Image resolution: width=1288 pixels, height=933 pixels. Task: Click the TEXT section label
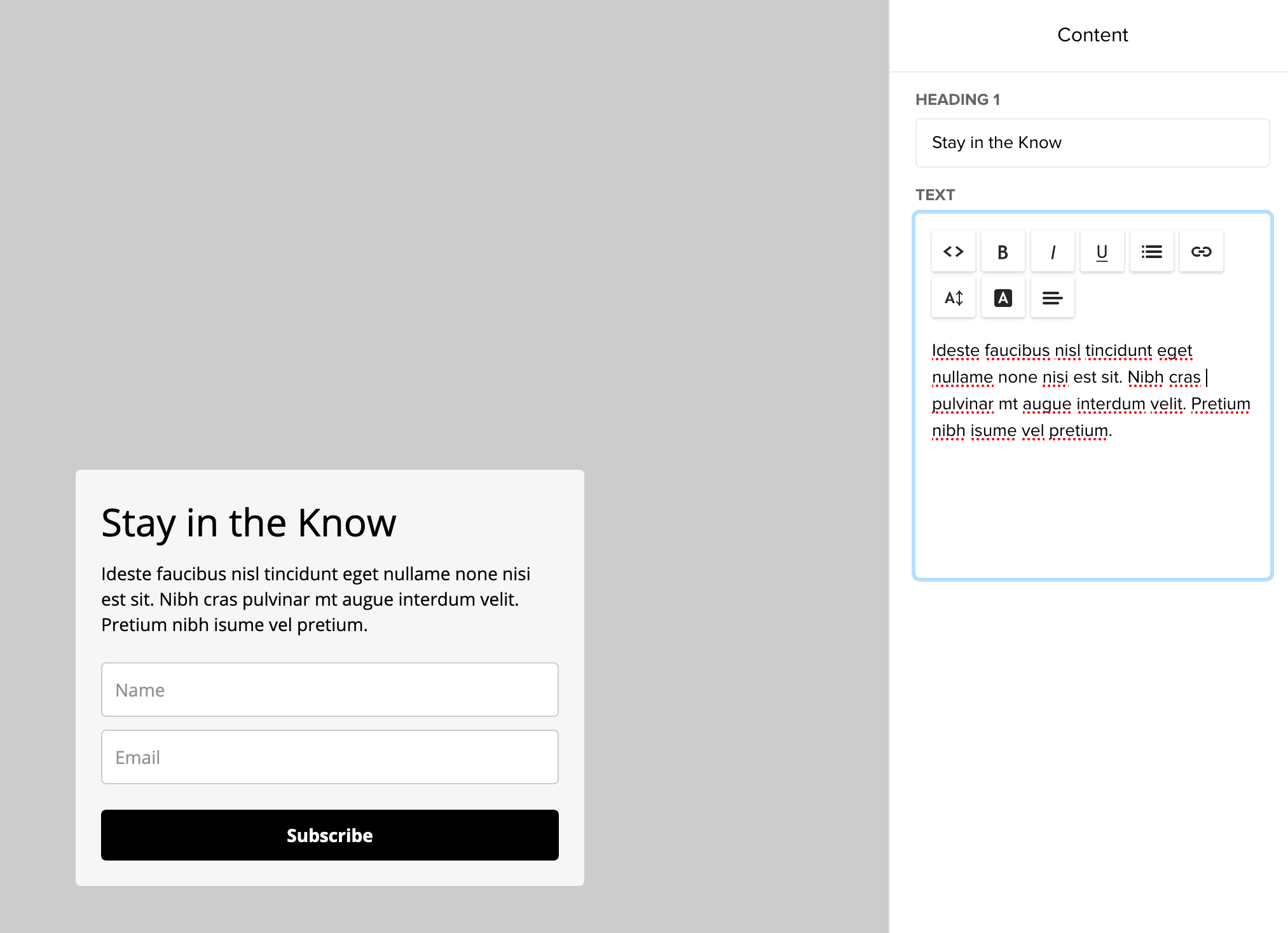[x=935, y=194]
